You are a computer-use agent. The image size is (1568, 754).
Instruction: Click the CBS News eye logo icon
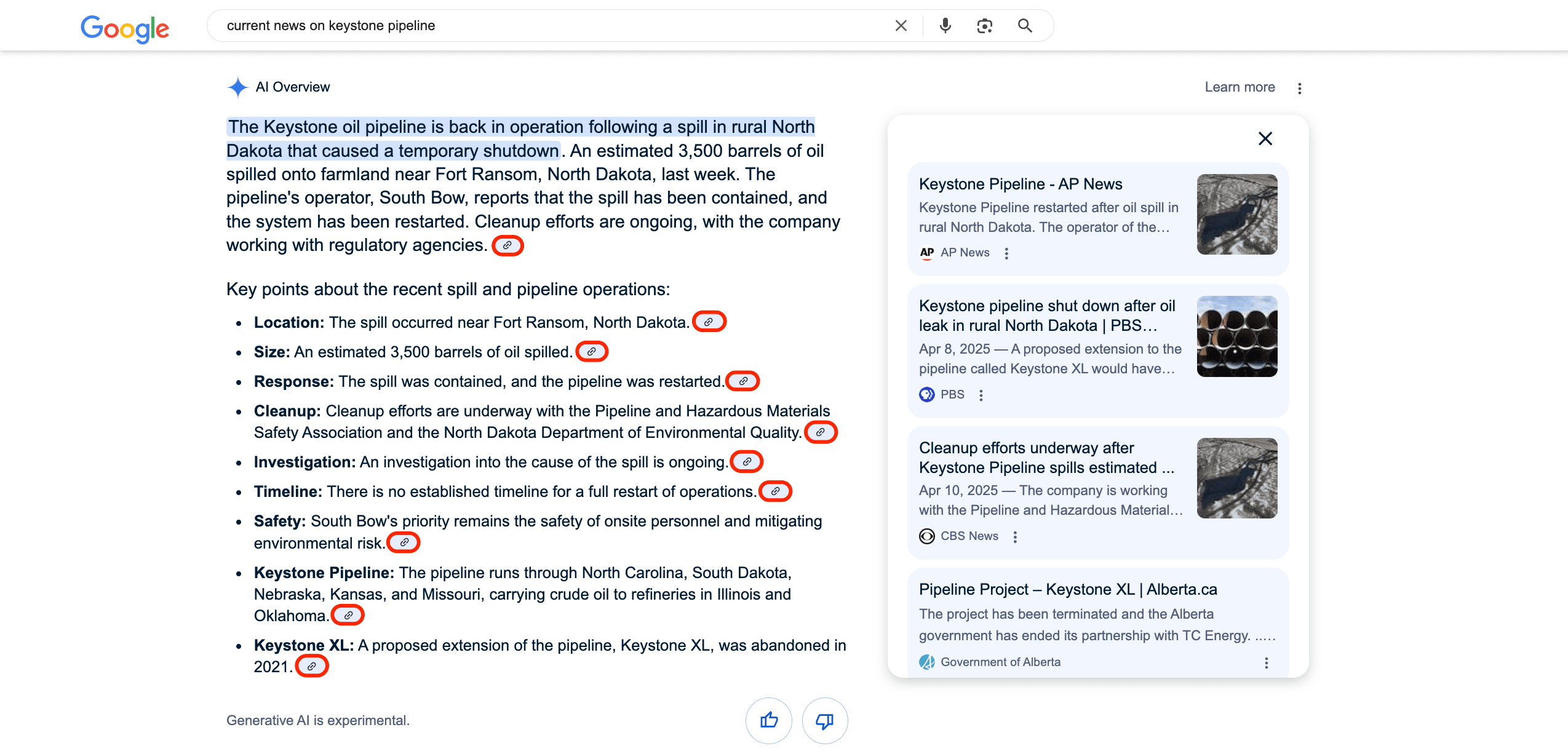pos(926,536)
